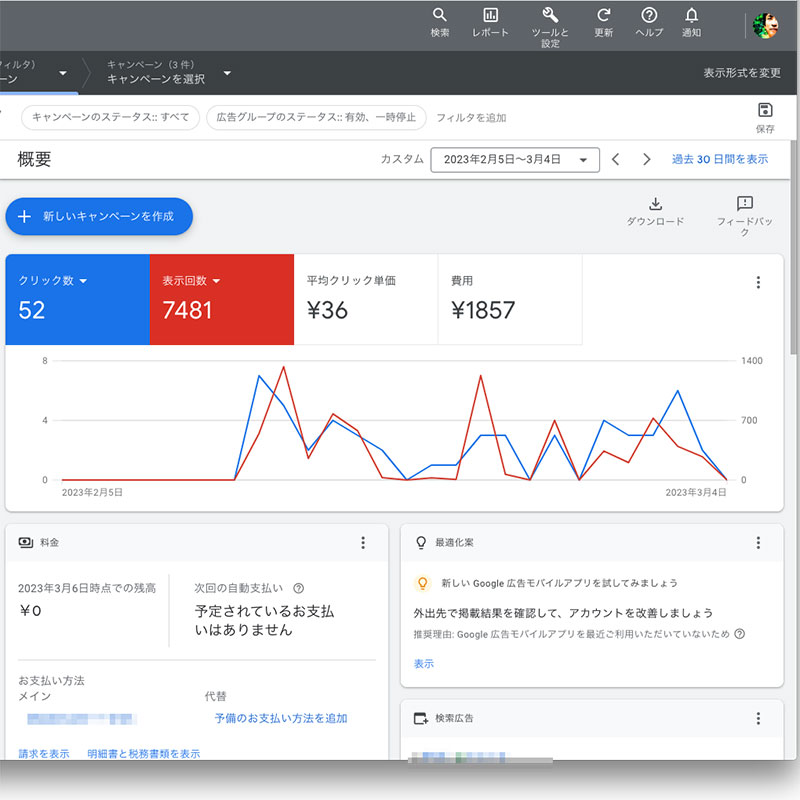The image size is (800, 800).
Task: Open the Help question mark icon
Action: pyautogui.click(x=649, y=15)
